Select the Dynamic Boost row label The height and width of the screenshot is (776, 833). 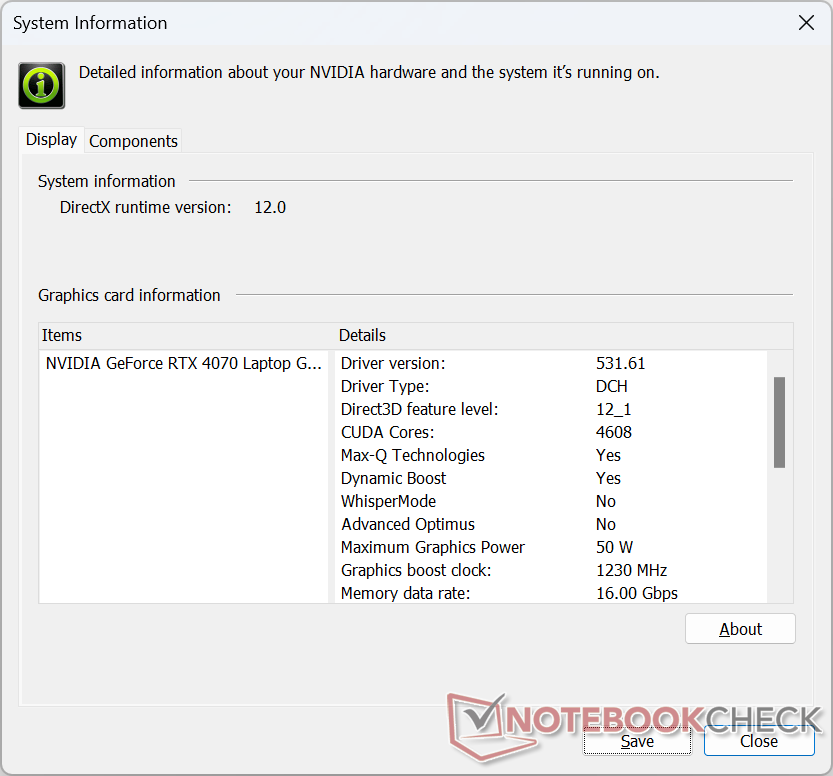pos(393,479)
